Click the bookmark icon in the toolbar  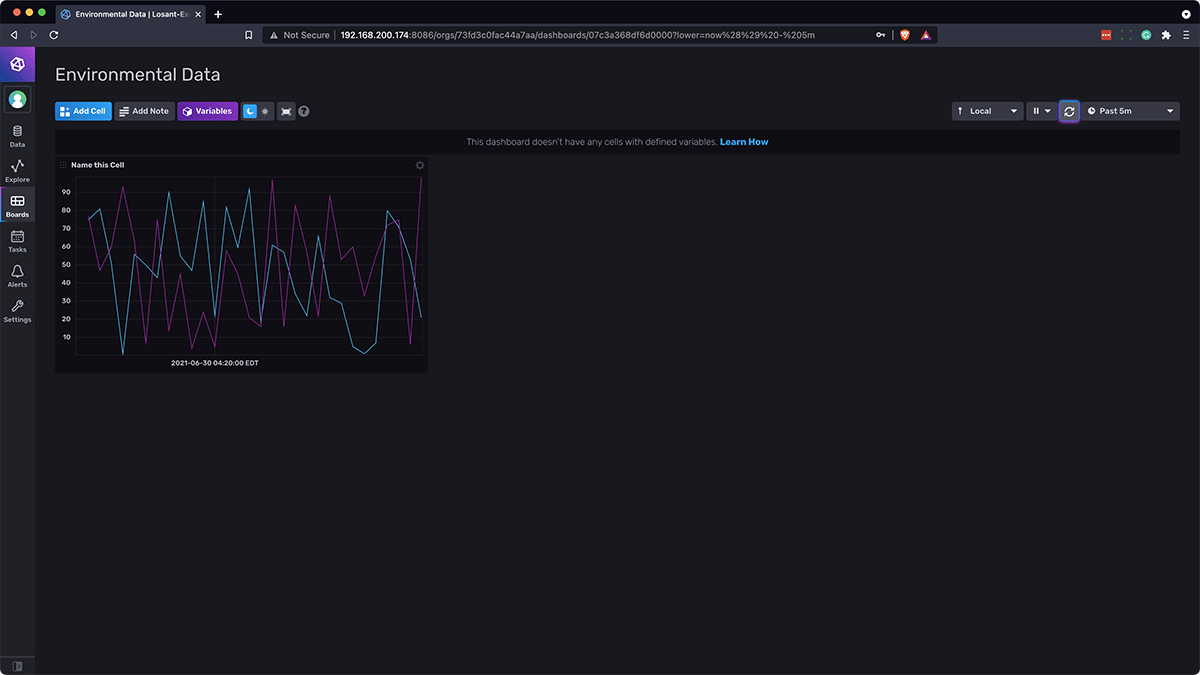pyautogui.click(x=249, y=35)
